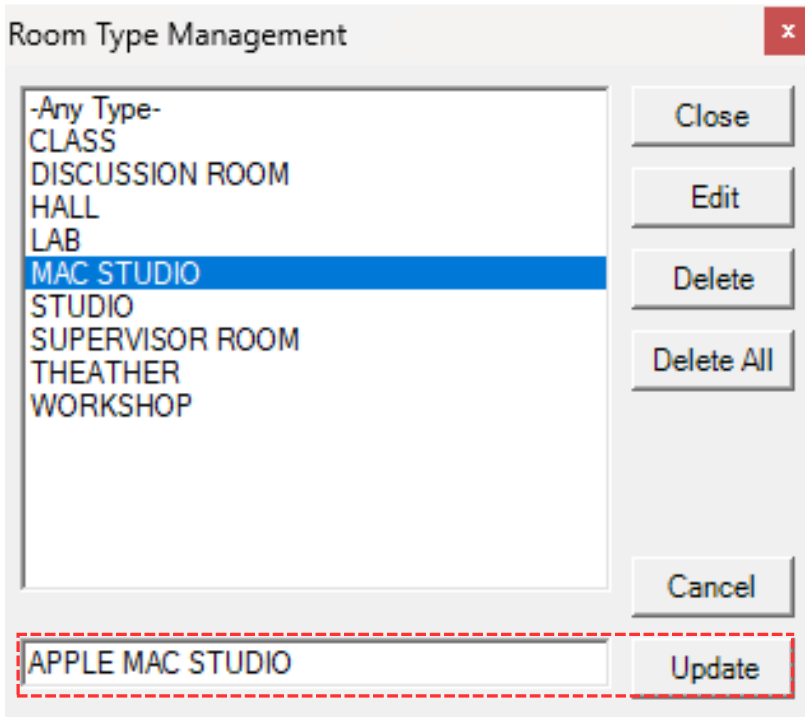The width and height of the screenshot is (812, 724).
Task: Choose DISCUSSION ROOM from the list
Action: [160, 174]
